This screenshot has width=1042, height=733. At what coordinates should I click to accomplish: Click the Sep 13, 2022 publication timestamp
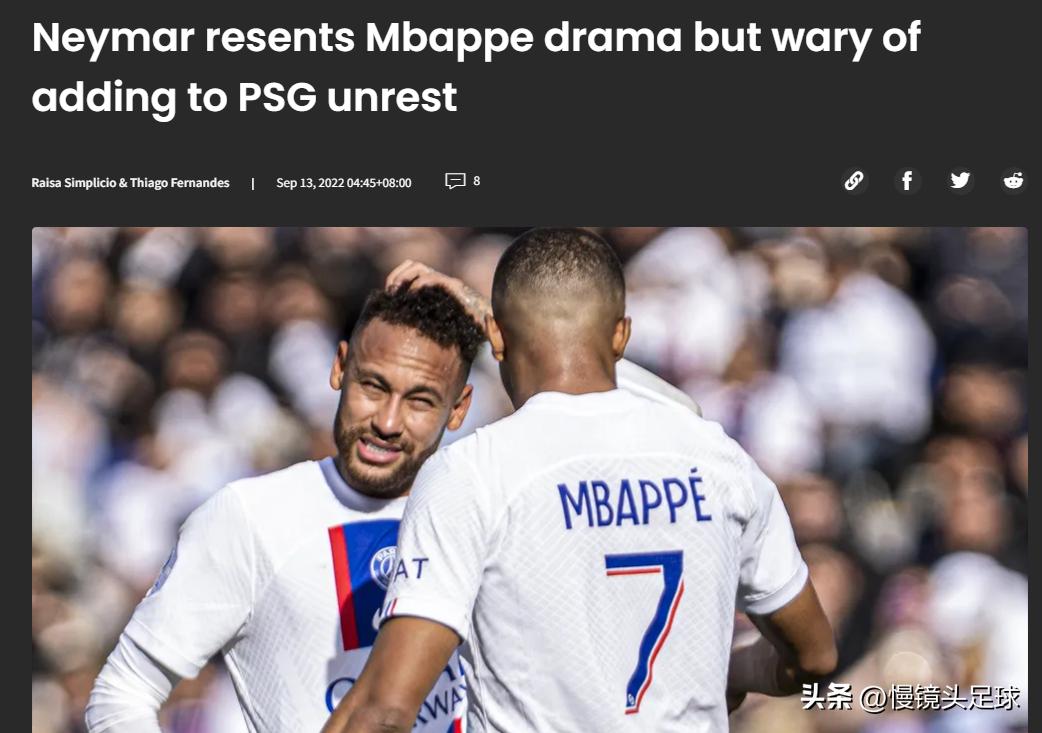point(344,183)
